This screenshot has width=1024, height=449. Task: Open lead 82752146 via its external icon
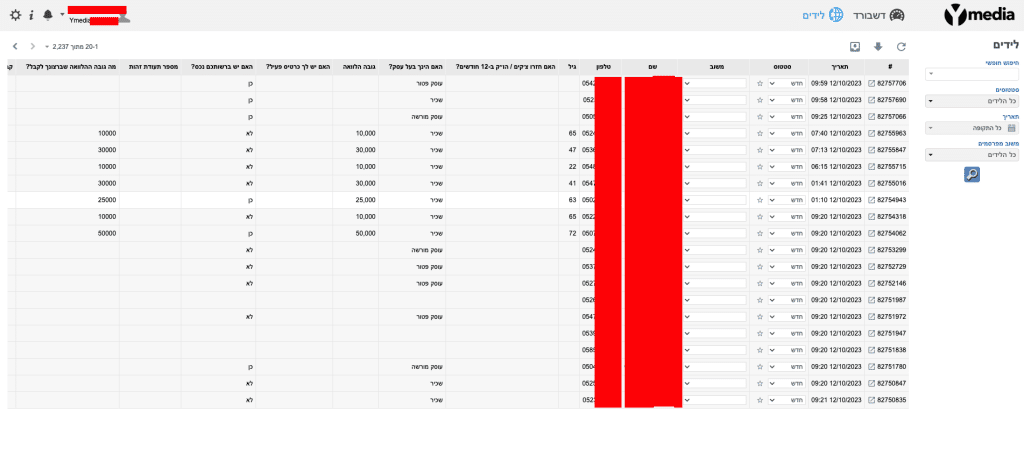(x=871, y=283)
